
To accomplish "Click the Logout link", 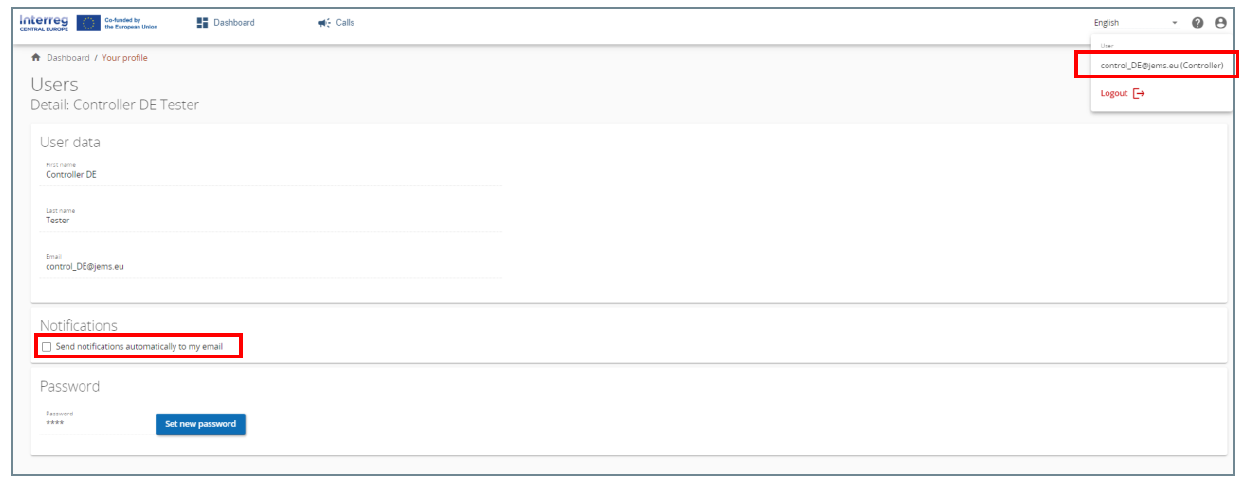I will click(1113, 93).
